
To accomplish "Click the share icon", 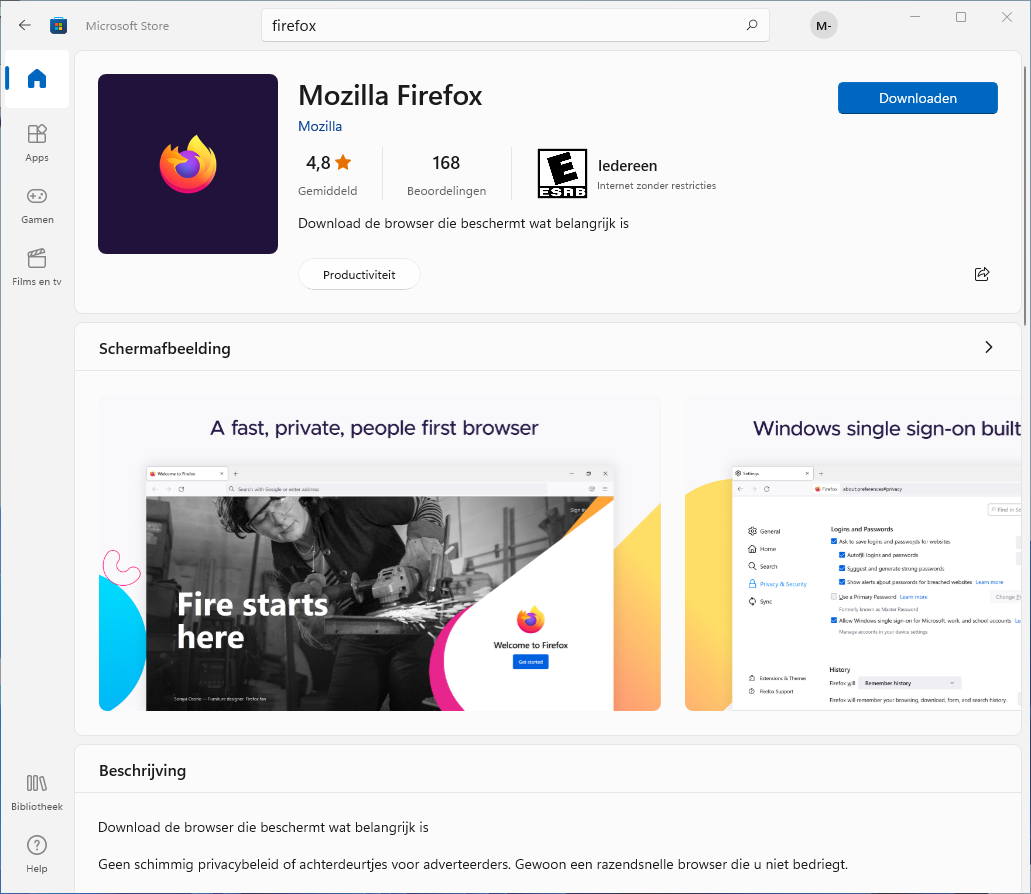I will pyautogui.click(x=981, y=274).
